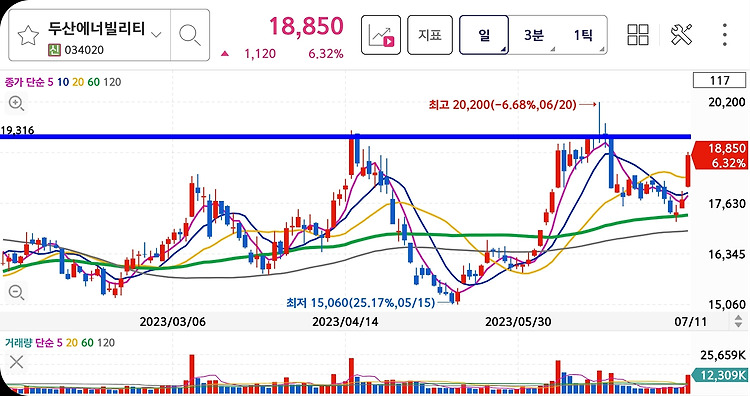Click the 2023/05/30 date axis label
The height and width of the screenshot is (396, 750).
[x=518, y=321]
